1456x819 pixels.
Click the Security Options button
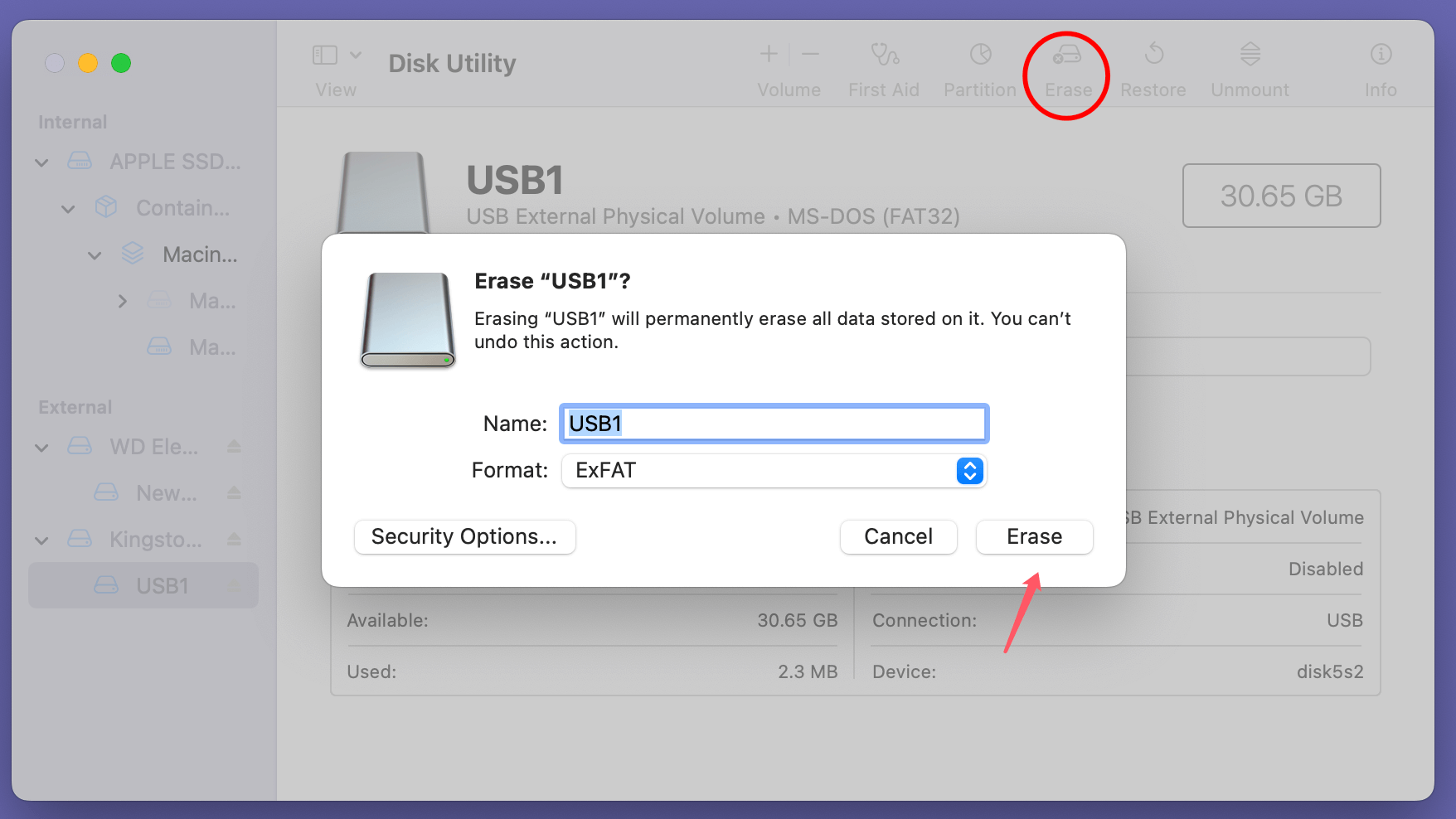click(x=464, y=536)
